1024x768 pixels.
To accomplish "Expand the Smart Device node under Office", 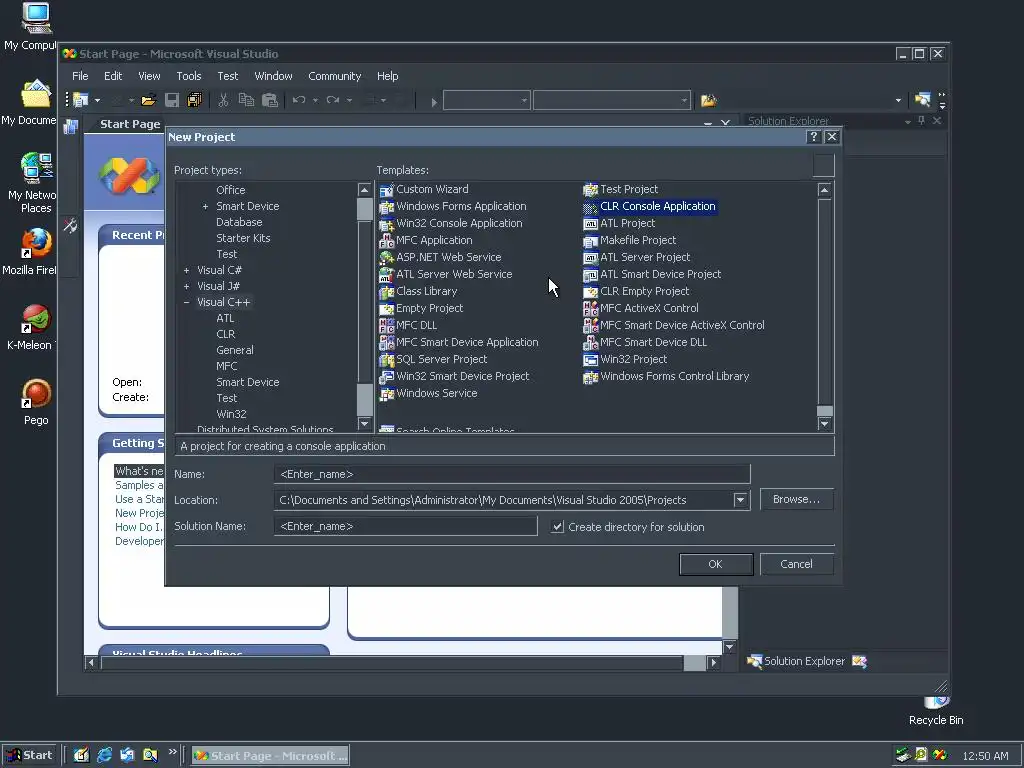I will click(205, 206).
